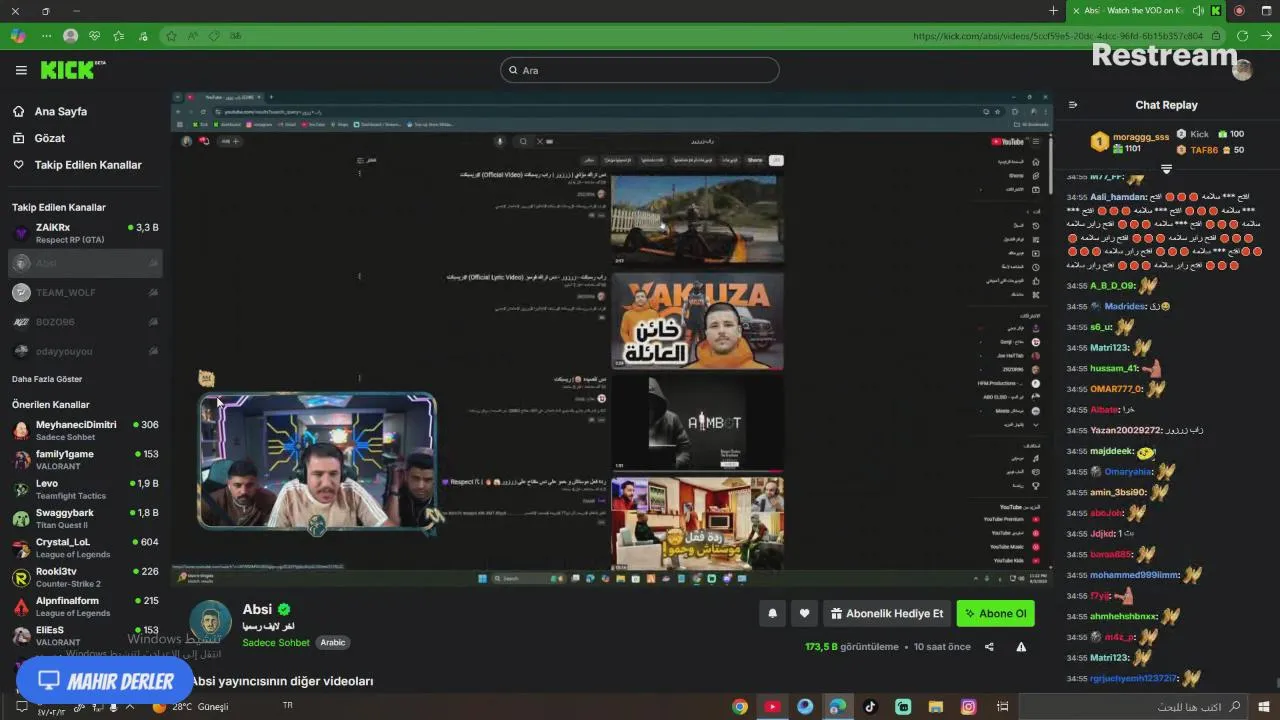Open Swaggybark Titan Quest II channel
This screenshot has height=720, width=1280.
(85, 518)
